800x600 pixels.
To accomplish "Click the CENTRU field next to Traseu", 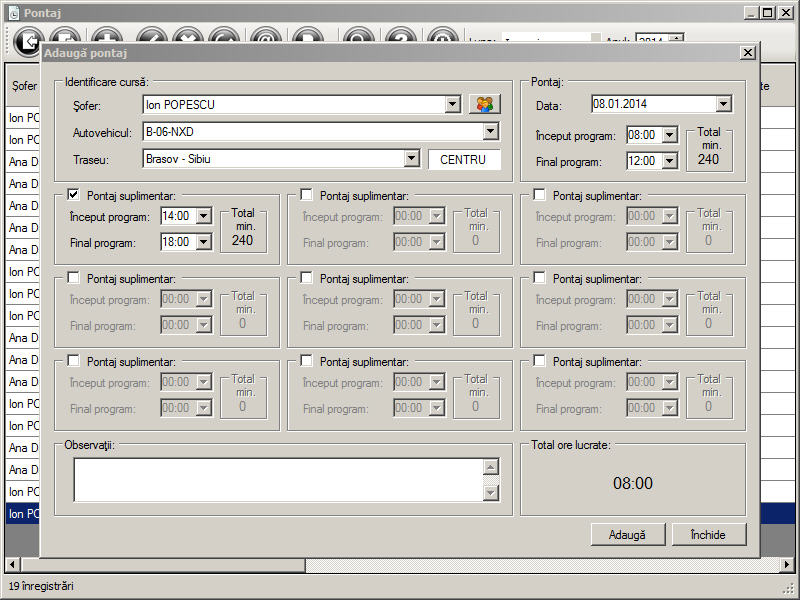I will pyautogui.click(x=464, y=160).
